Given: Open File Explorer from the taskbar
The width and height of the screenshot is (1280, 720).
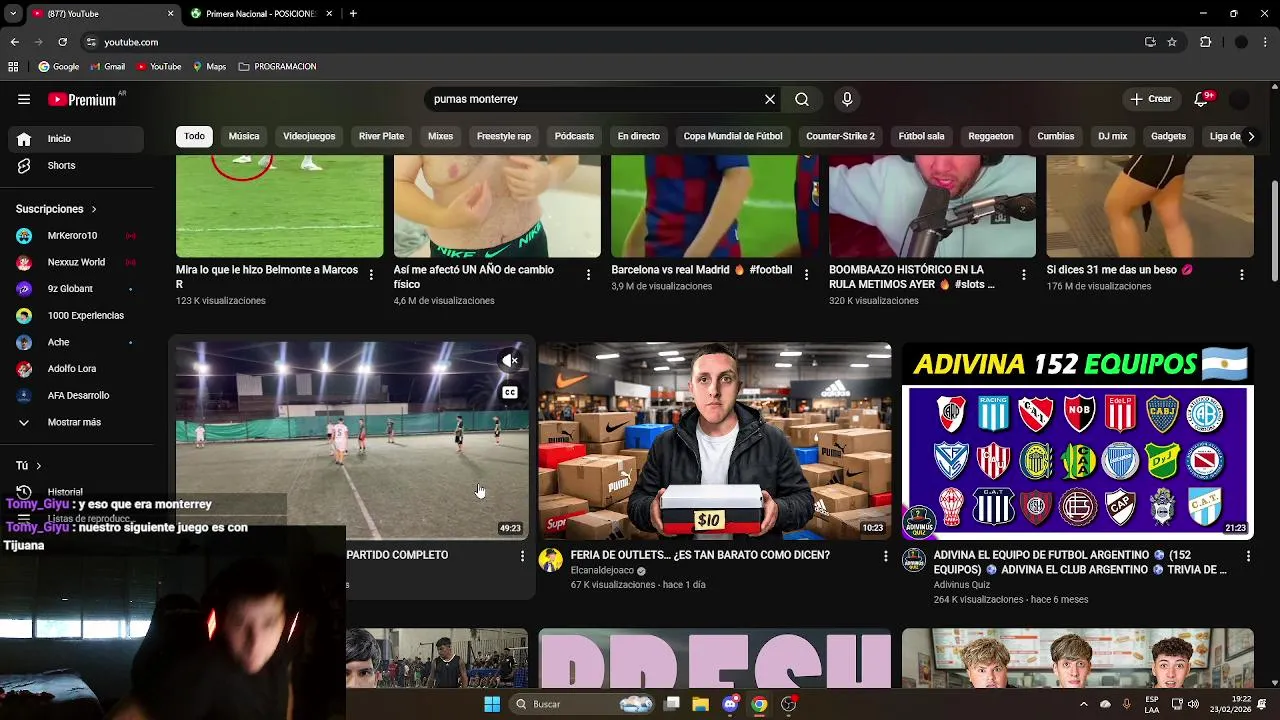Looking at the screenshot, I should [700, 704].
